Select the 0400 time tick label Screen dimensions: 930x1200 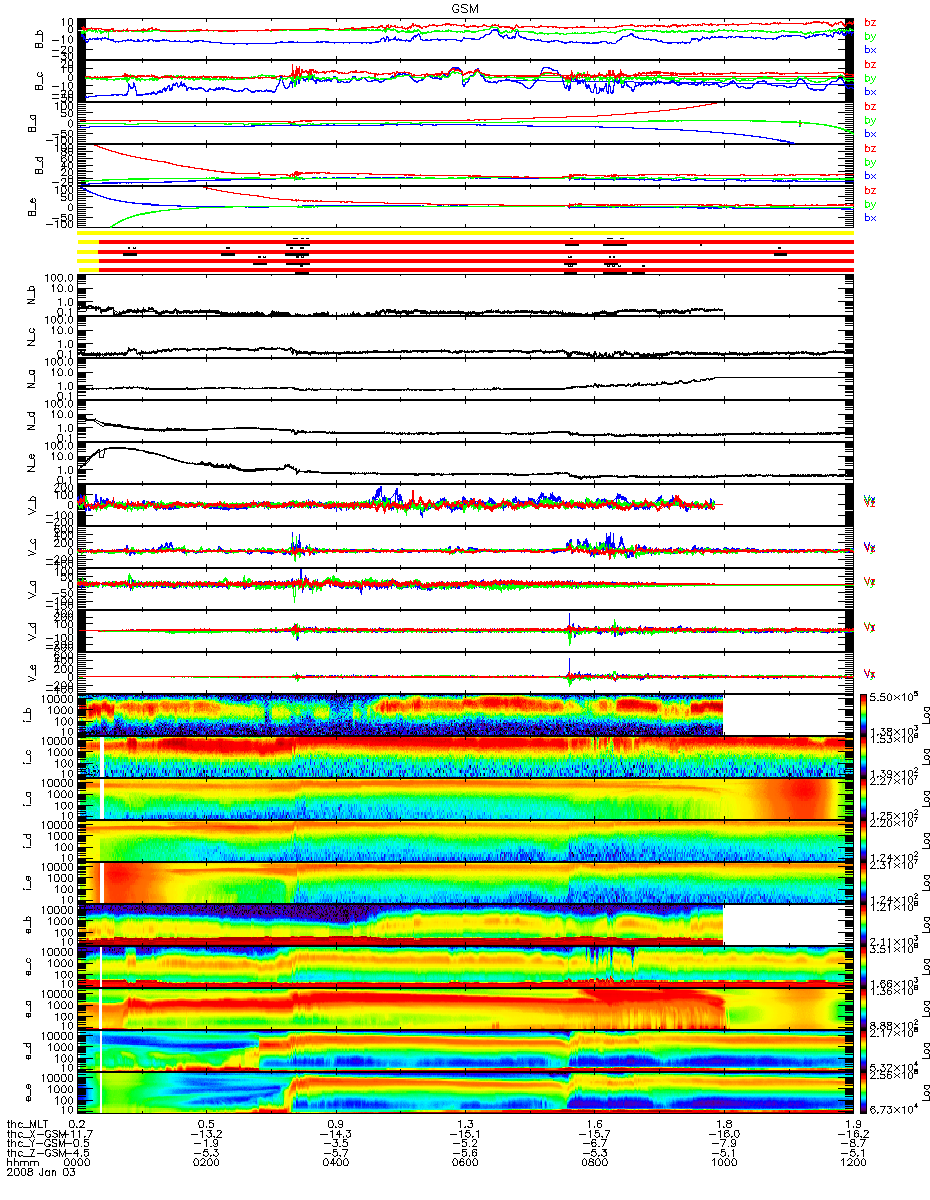(x=336, y=1163)
